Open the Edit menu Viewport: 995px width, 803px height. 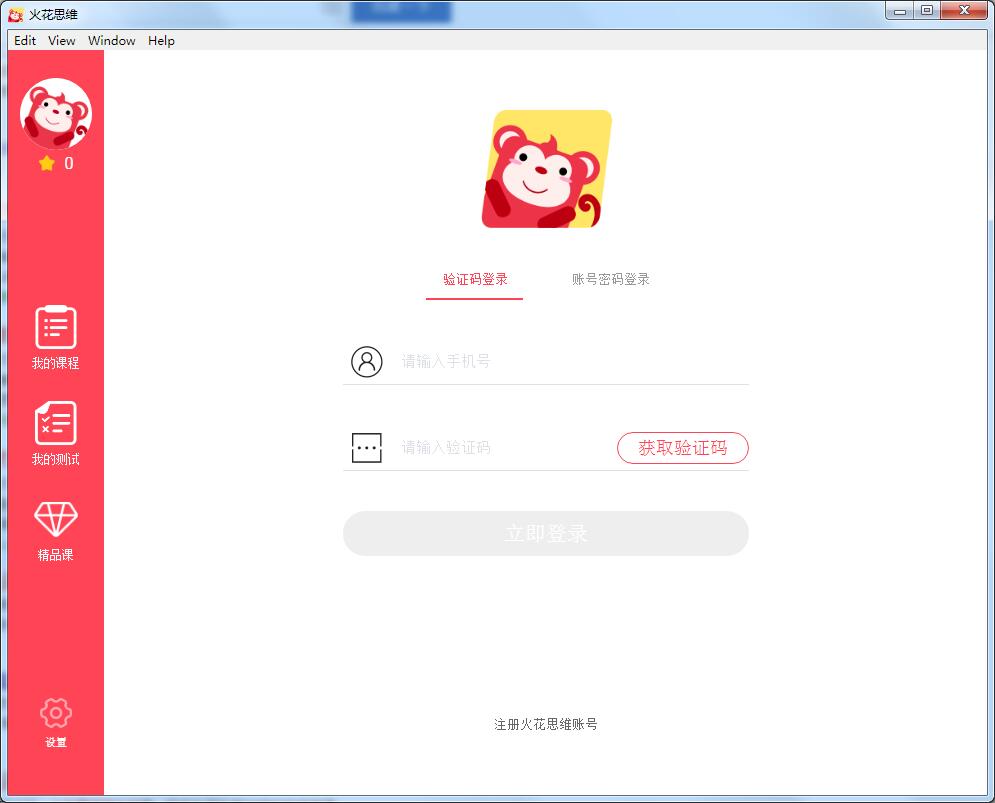(x=24, y=40)
